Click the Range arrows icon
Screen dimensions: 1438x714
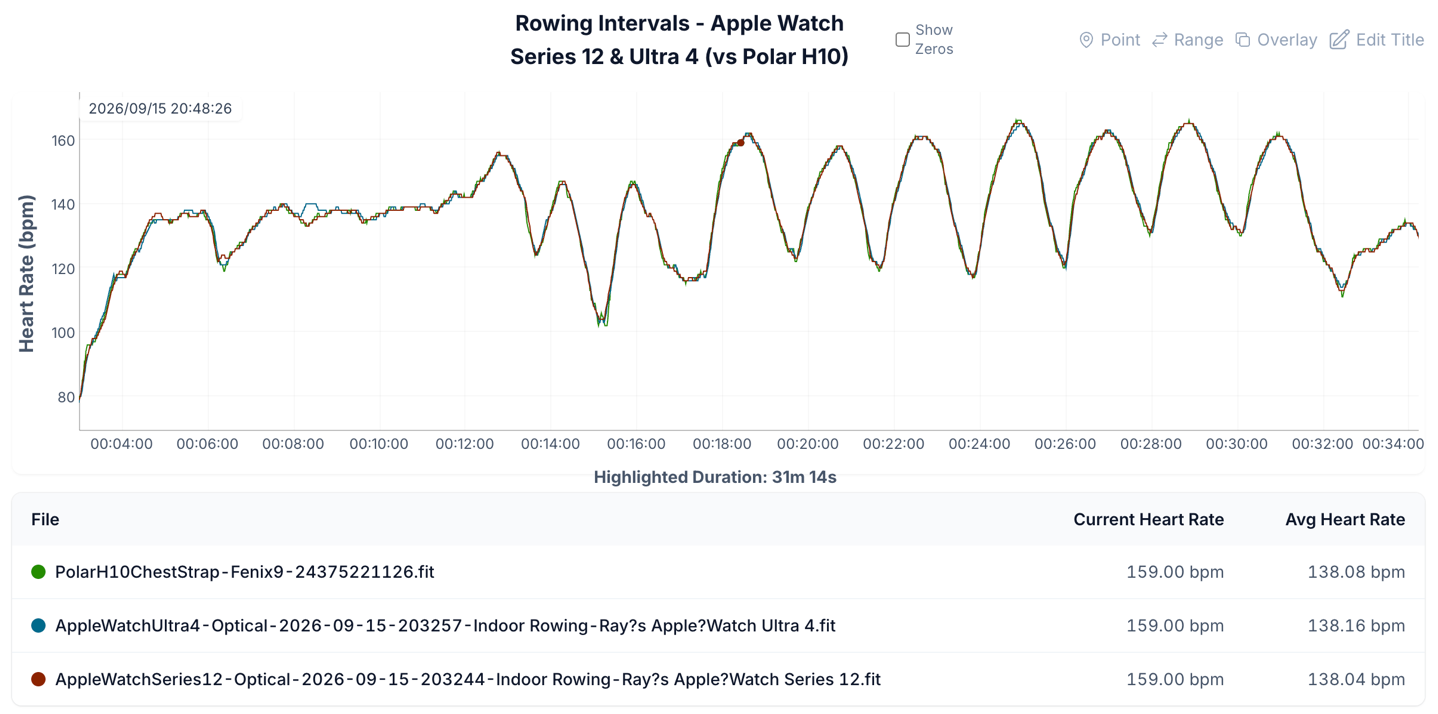pyautogui.click(x=1160, y=40)
